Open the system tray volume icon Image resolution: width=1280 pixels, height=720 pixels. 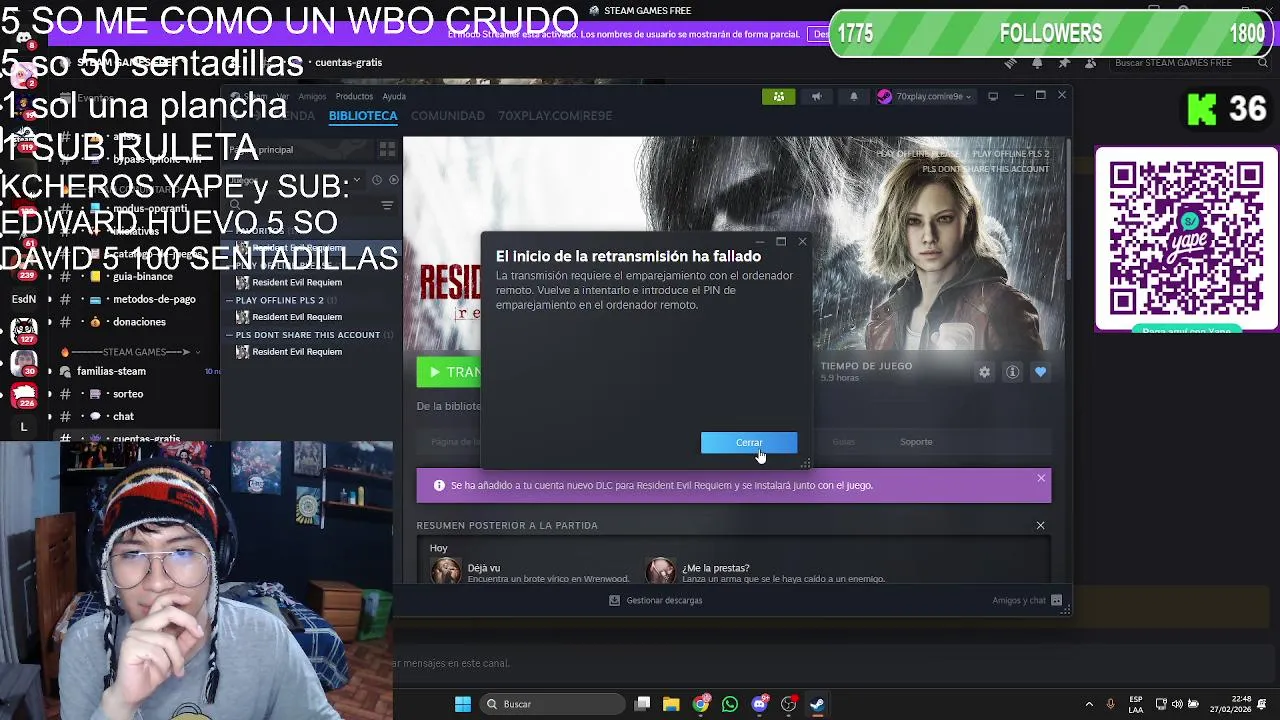coord(1177,704)
